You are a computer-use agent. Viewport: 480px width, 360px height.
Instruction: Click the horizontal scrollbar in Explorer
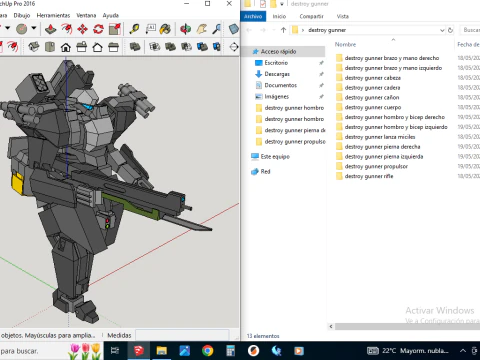coord(407,326)
